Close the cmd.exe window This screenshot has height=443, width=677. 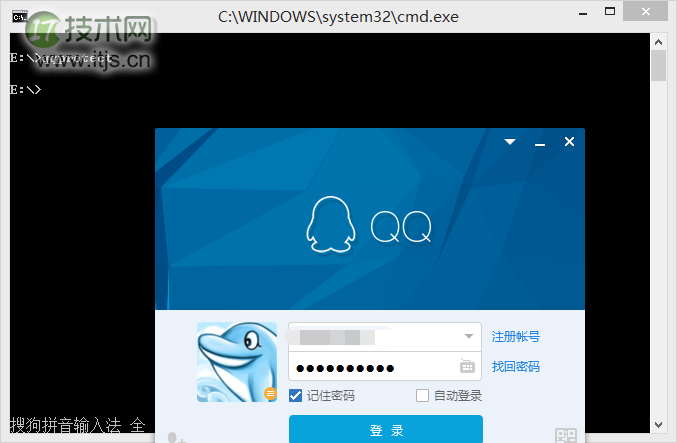pos(645,12)
